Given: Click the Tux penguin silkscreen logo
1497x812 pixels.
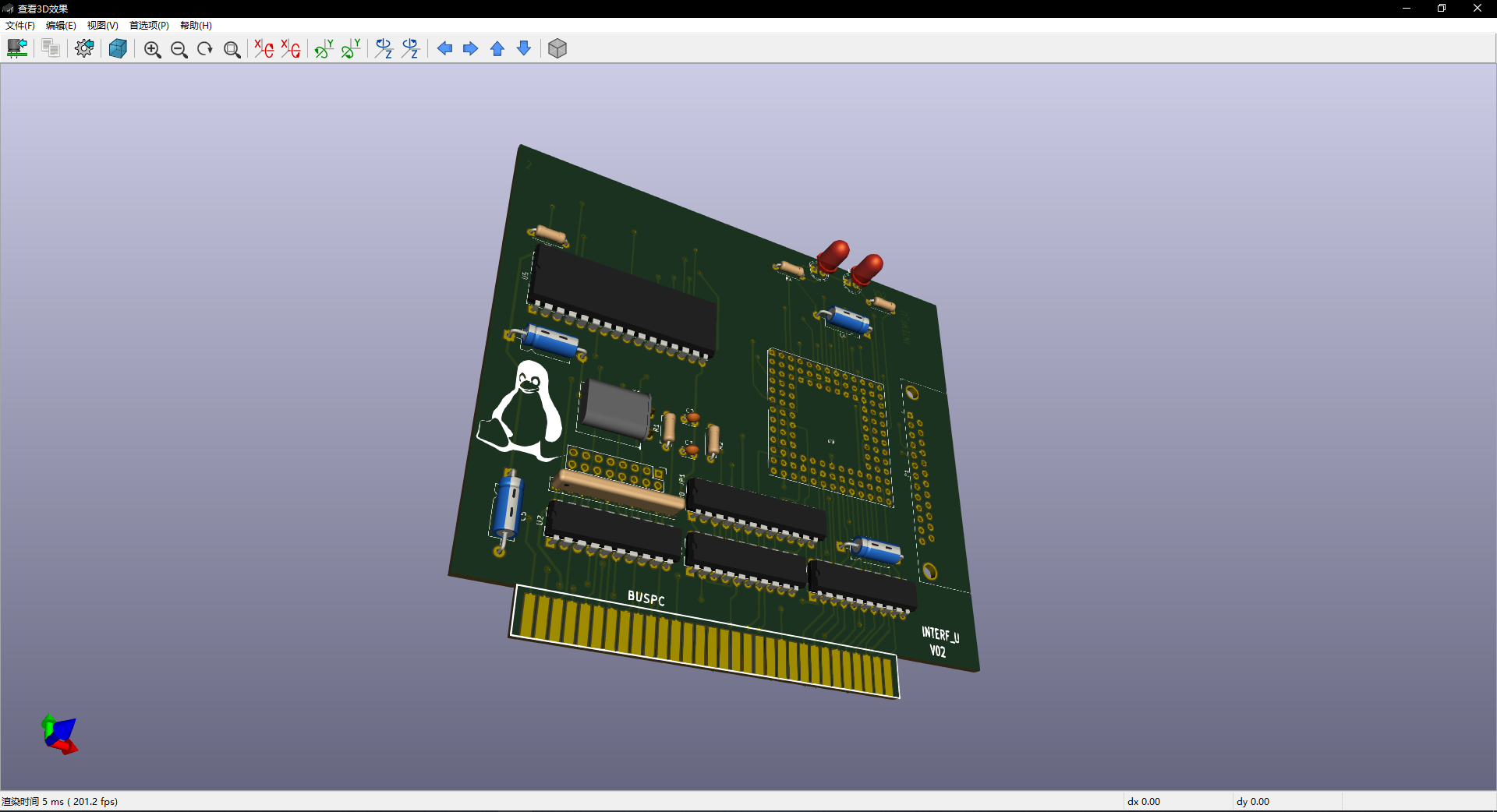Looking at the screenshot, I should pos(521,410).
